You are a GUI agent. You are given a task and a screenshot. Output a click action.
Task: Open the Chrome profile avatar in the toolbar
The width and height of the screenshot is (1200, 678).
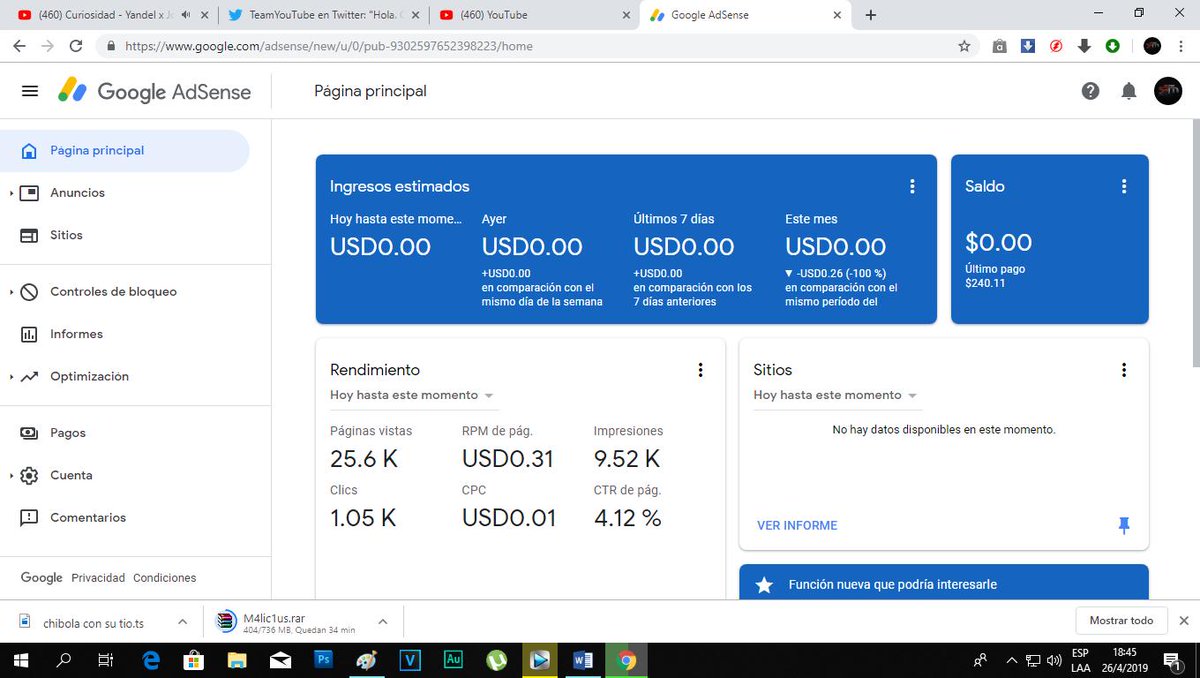(x=1152, y=46)
